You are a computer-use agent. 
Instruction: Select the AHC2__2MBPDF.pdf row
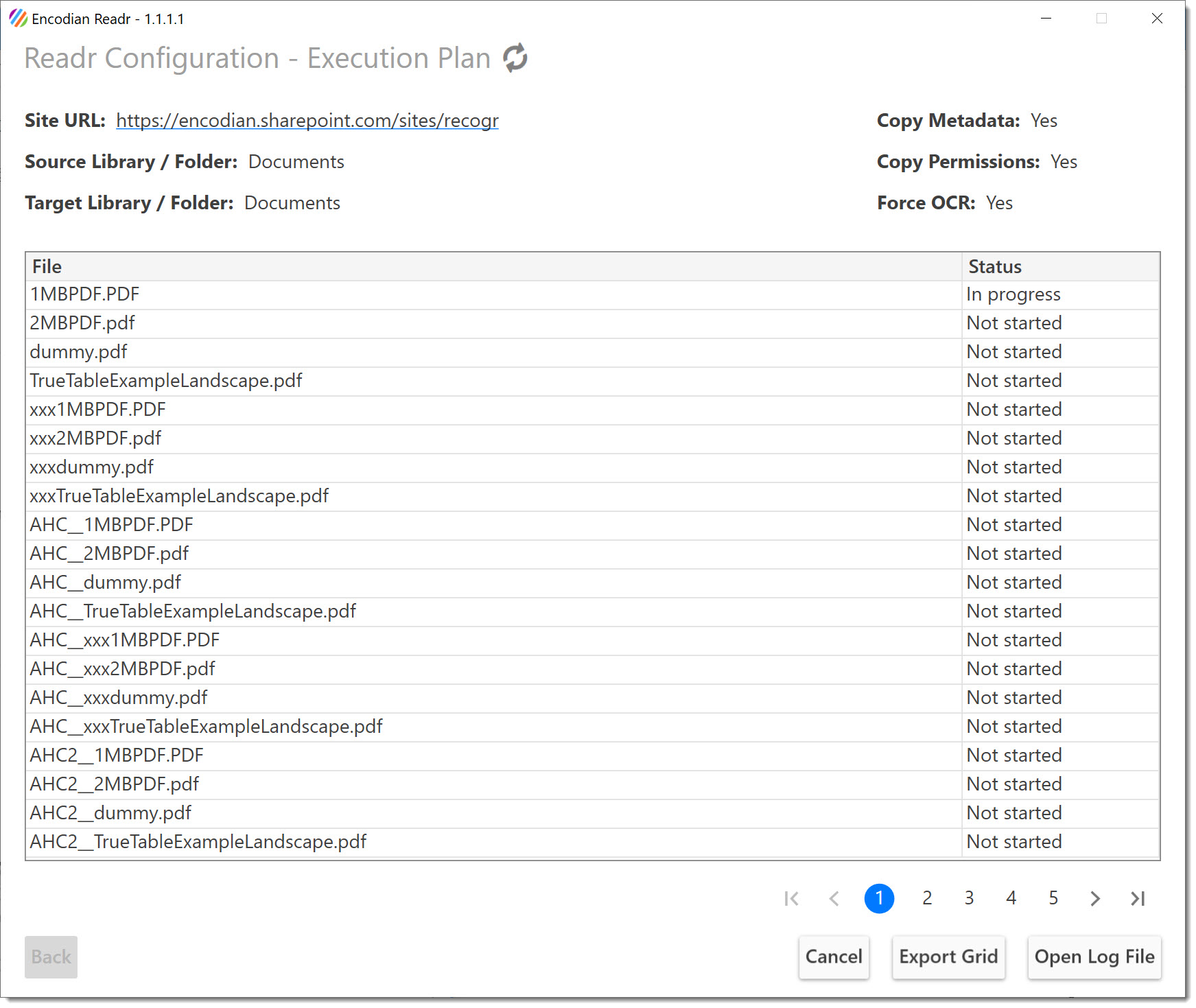pos(592,784)
